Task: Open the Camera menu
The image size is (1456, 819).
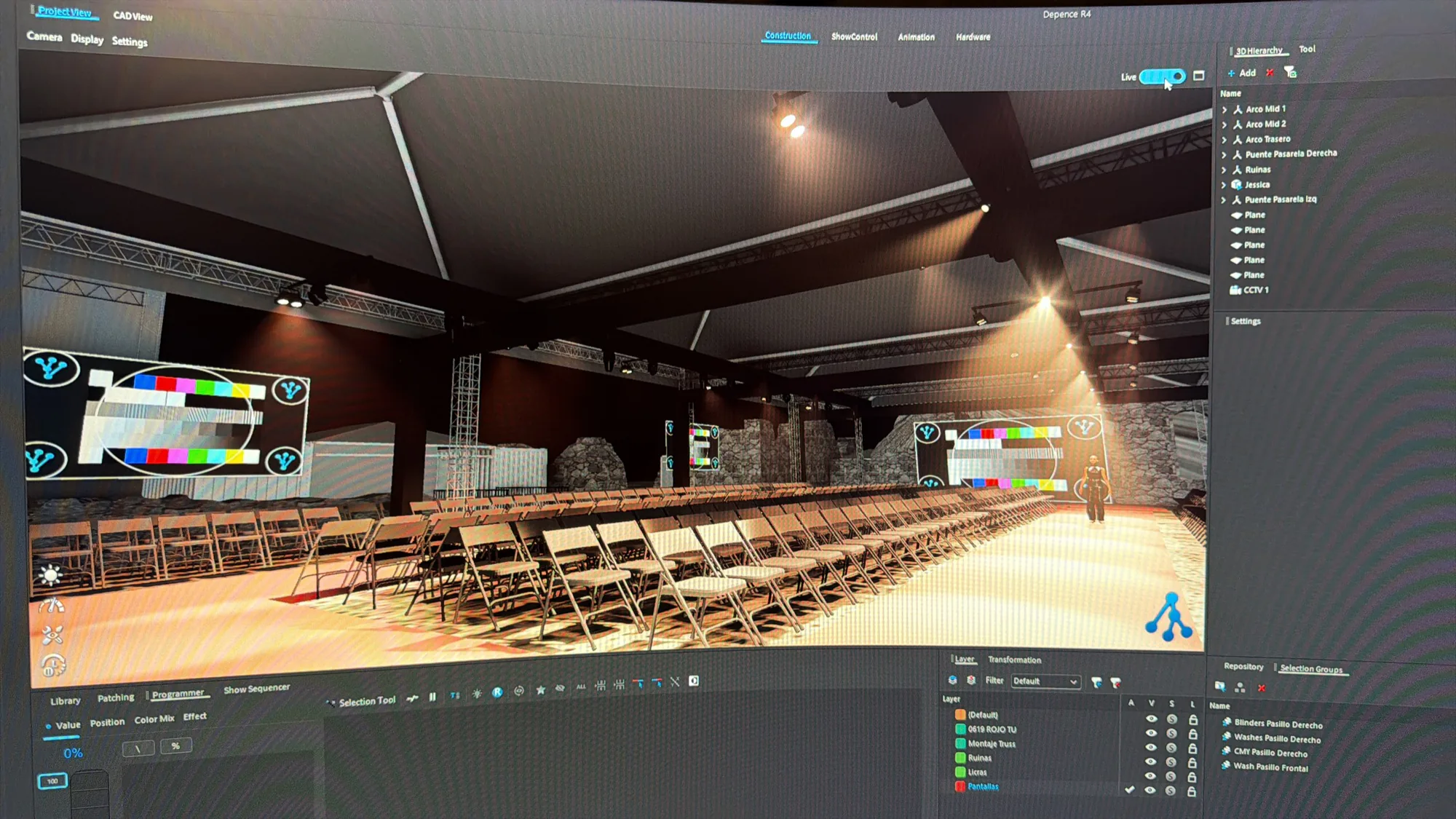Action: pos(44,36)
